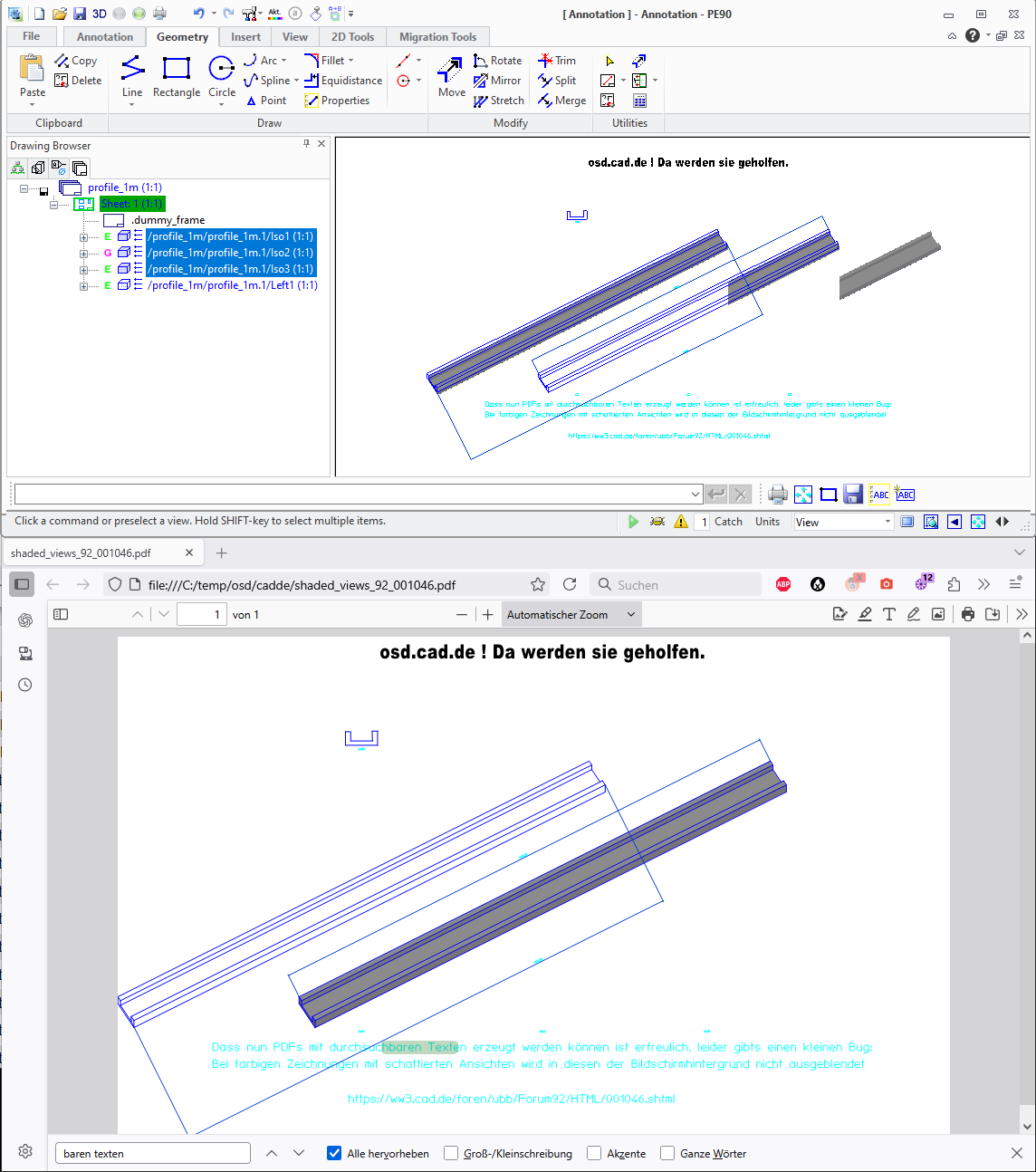Click the Trim tool
Image resolution: width=1036 pixels, height=1172 pixels.
(557, 61)
